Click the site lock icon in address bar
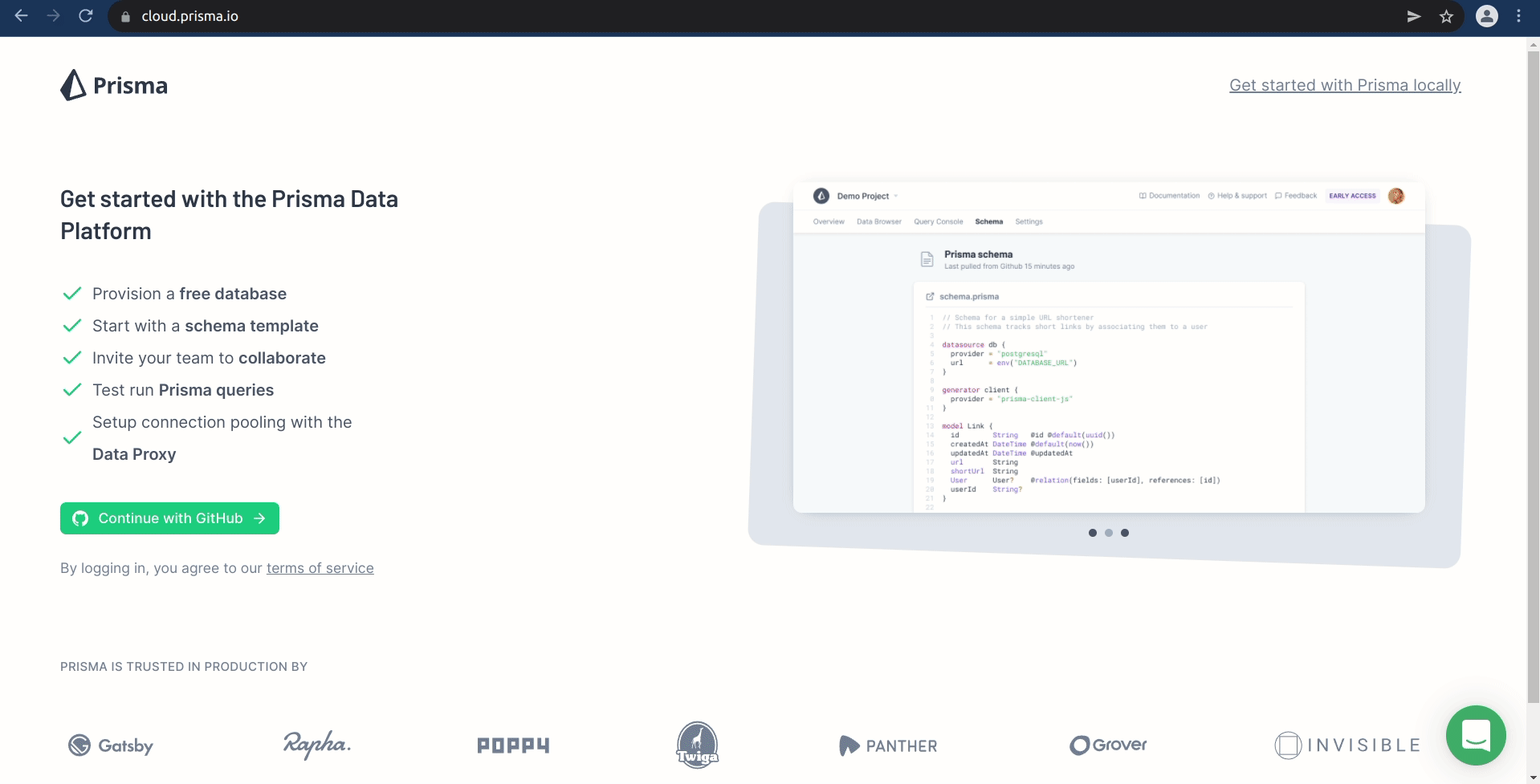Screen dimensions: 1540x784 pyautogui.click(x=125, y=16)
